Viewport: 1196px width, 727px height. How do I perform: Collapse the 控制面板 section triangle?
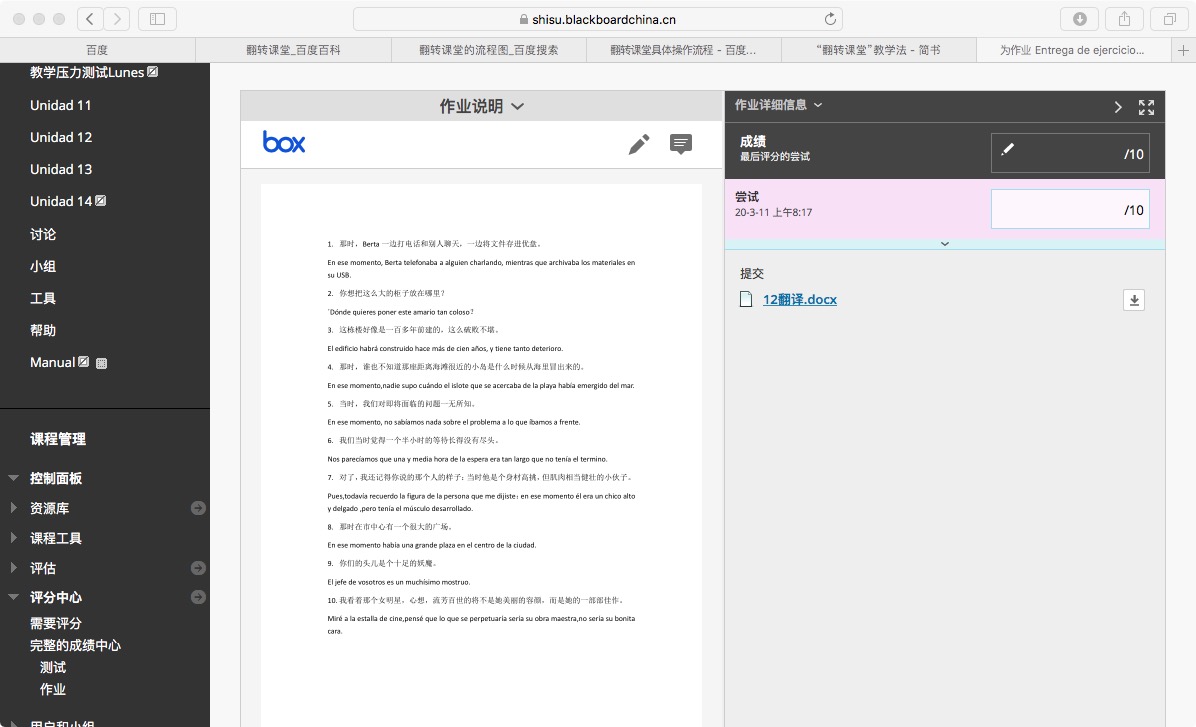[13, 478]
